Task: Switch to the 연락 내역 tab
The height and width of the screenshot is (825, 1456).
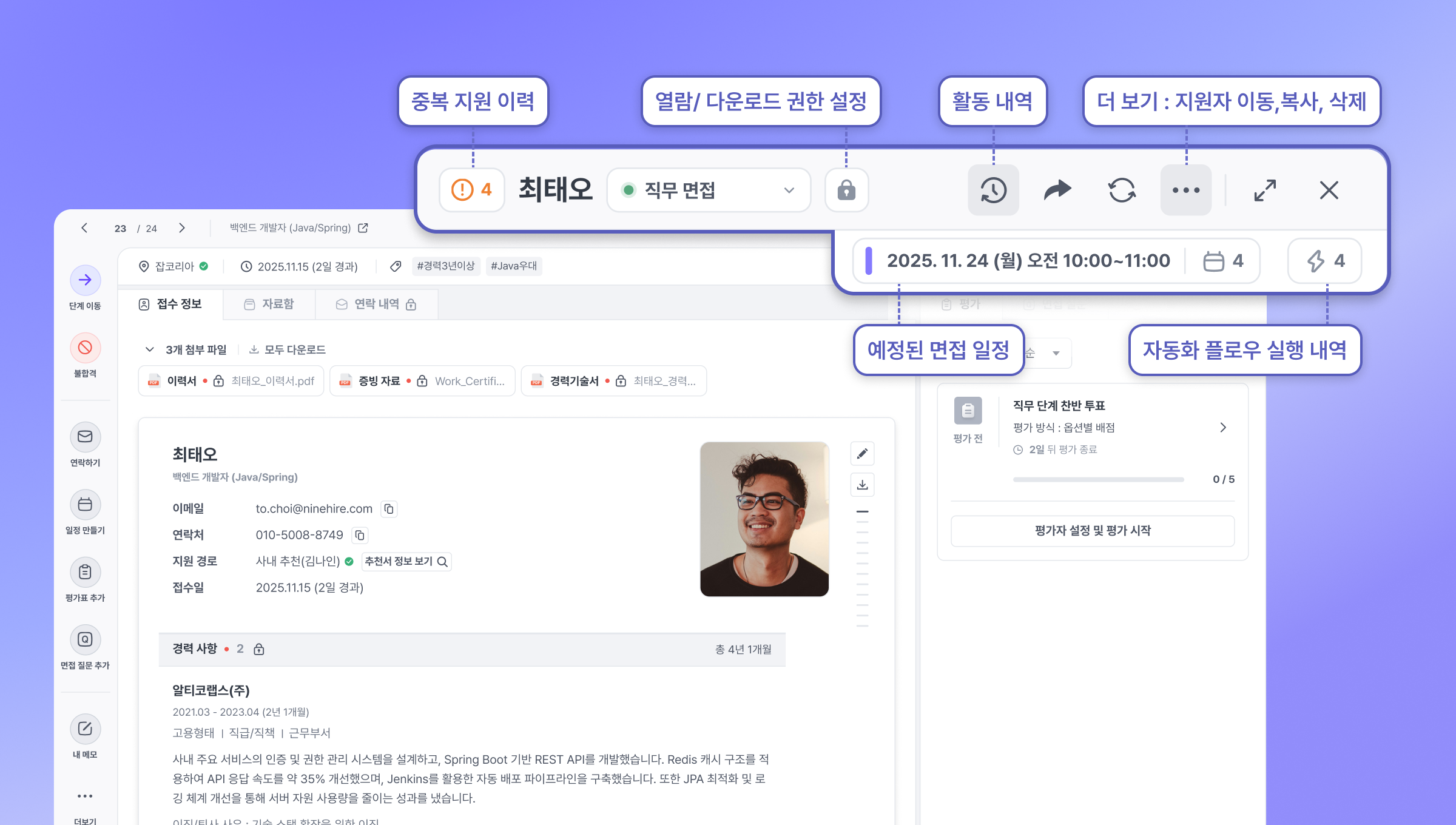Action: [376, 304]
